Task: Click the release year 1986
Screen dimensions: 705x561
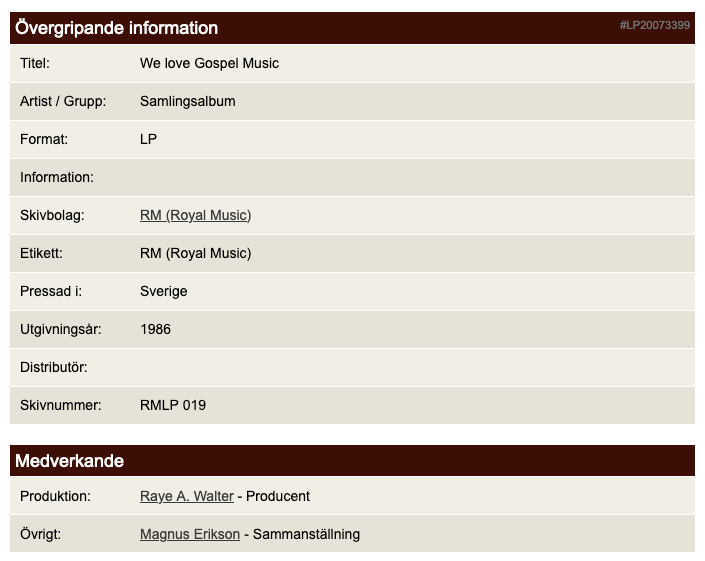Action: coord(155,329)
